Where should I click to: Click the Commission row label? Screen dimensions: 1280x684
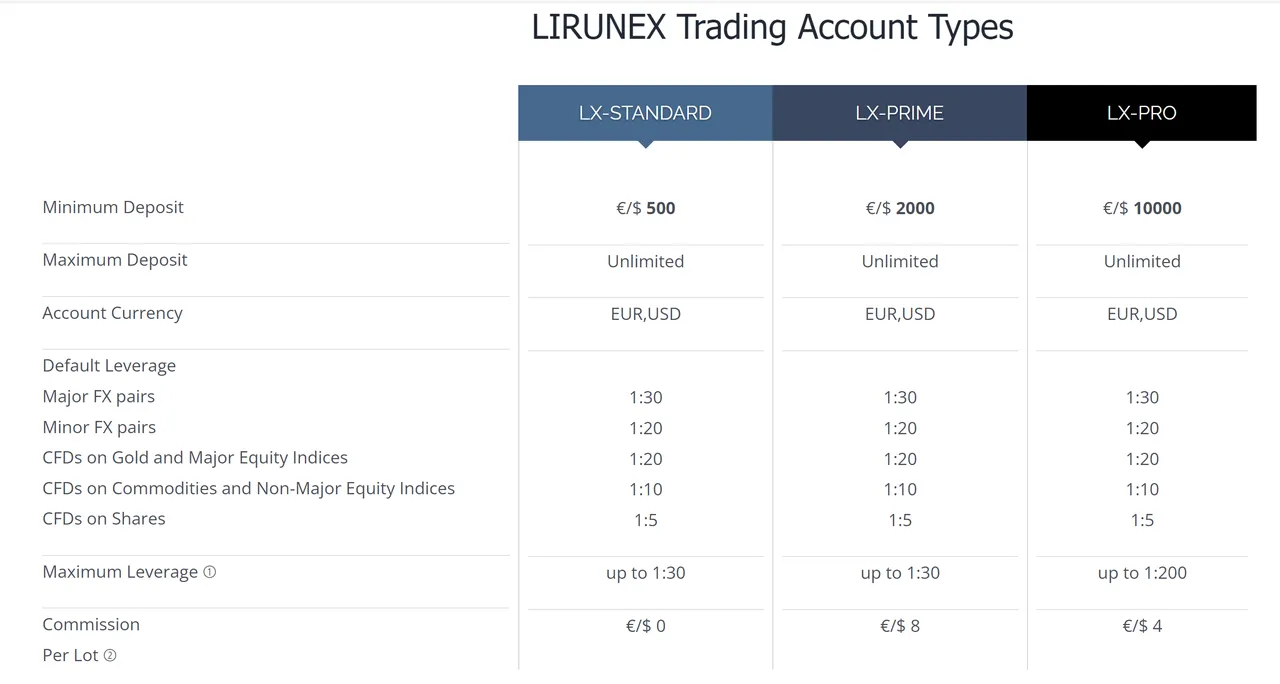(x=91, y=624)
